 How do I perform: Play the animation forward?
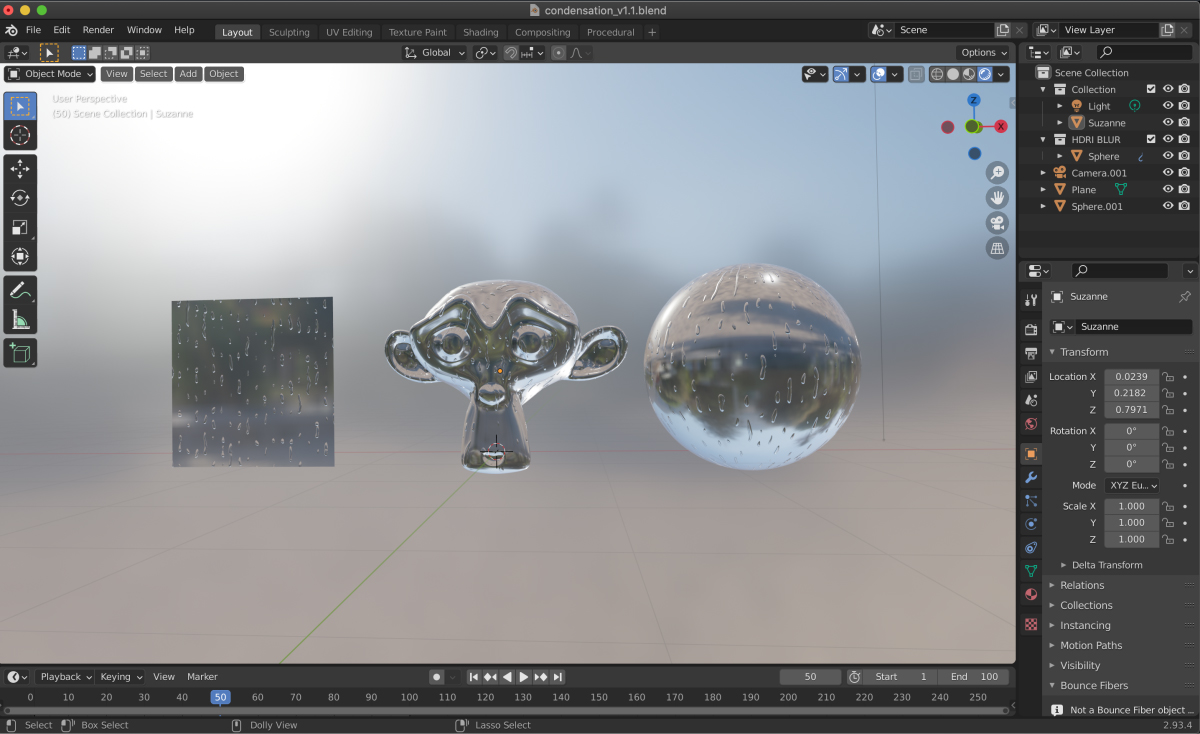(x=524, y=677)
